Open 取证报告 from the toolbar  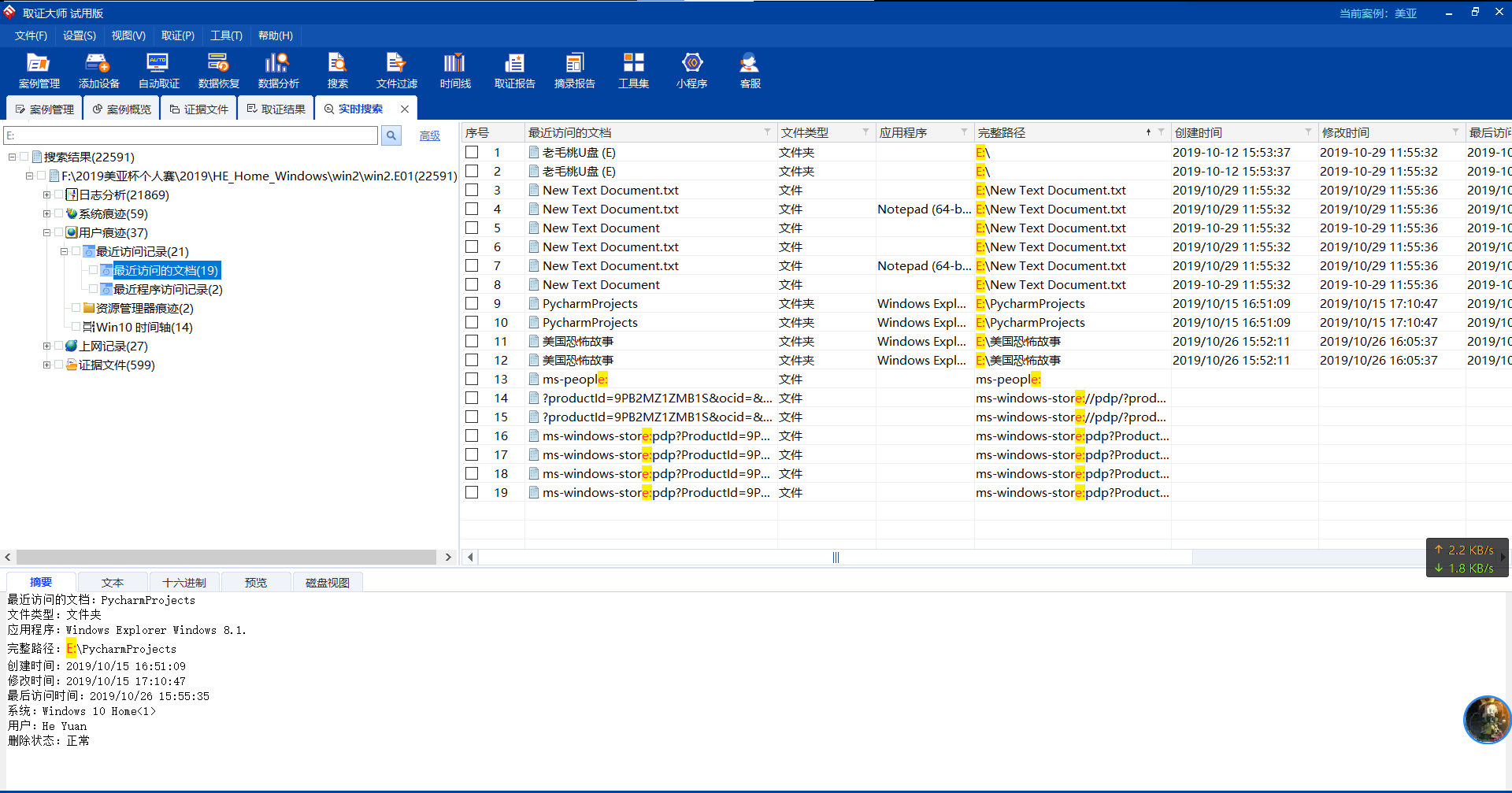[514, 71]
